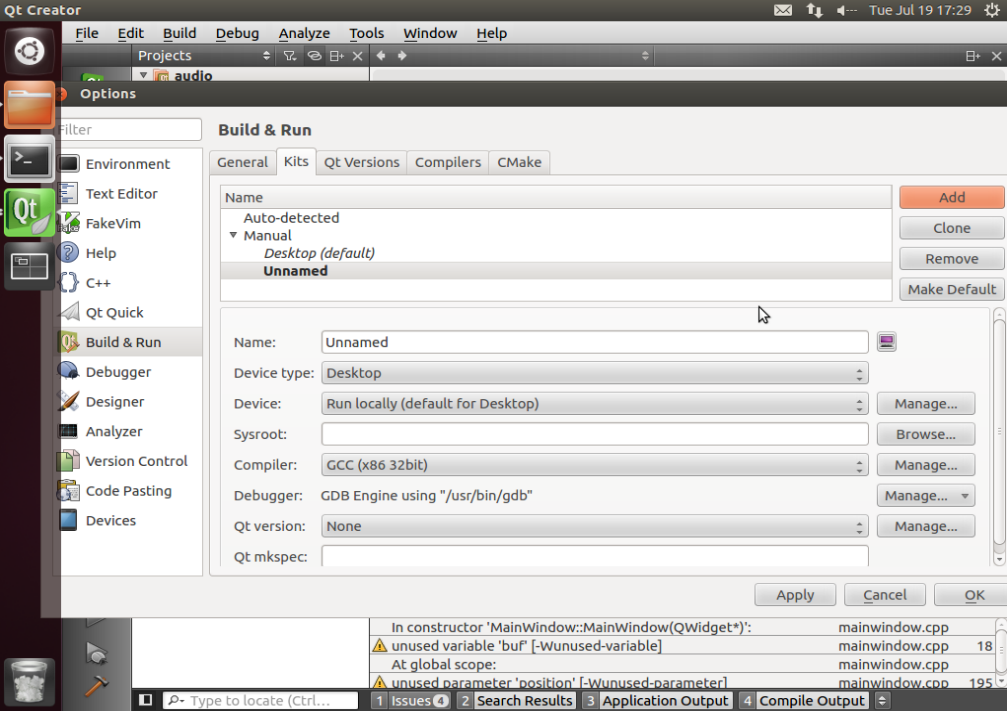
Task: Open Code Pasting options category
Action: 128,491
